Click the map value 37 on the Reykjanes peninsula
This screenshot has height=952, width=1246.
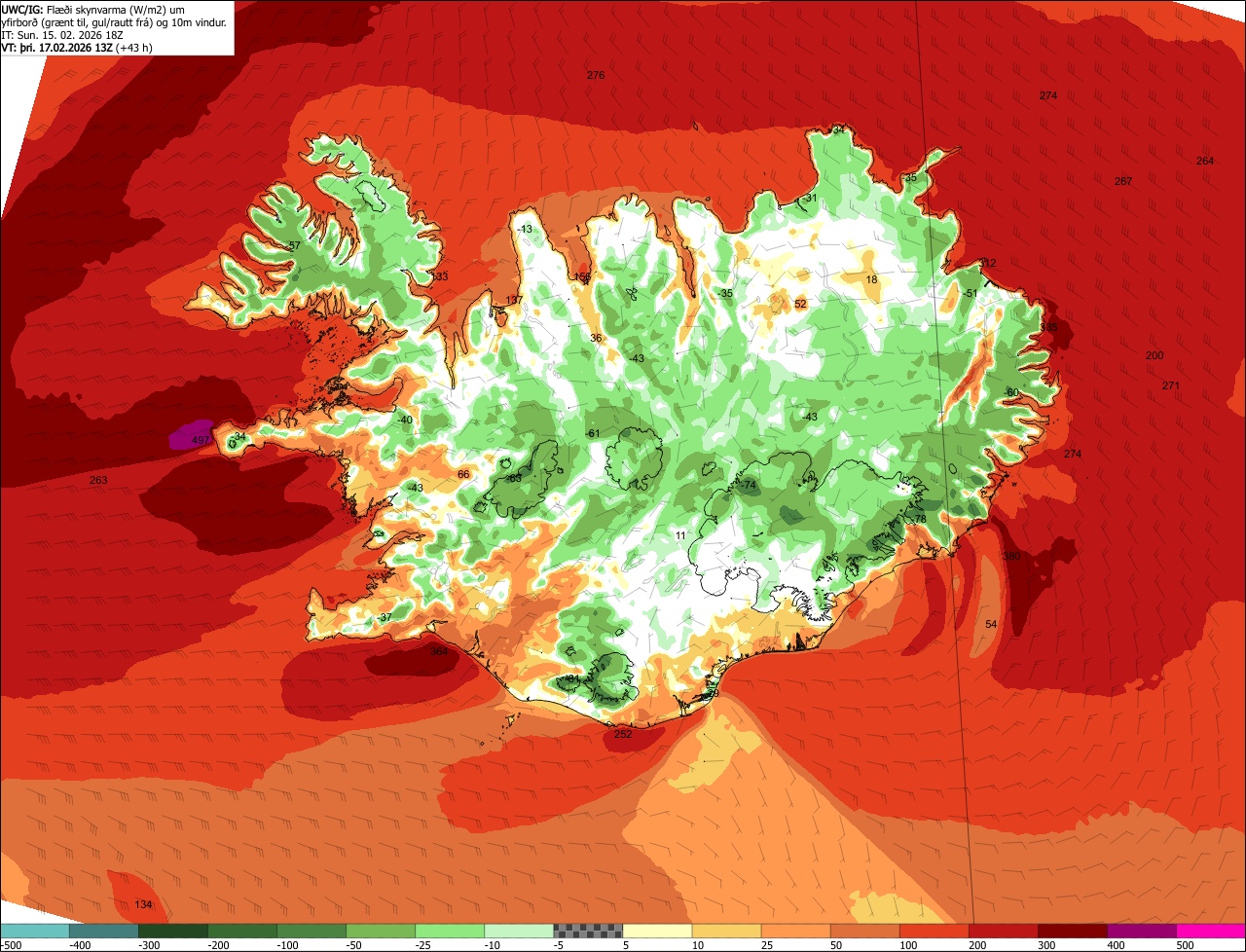(385, 617)
